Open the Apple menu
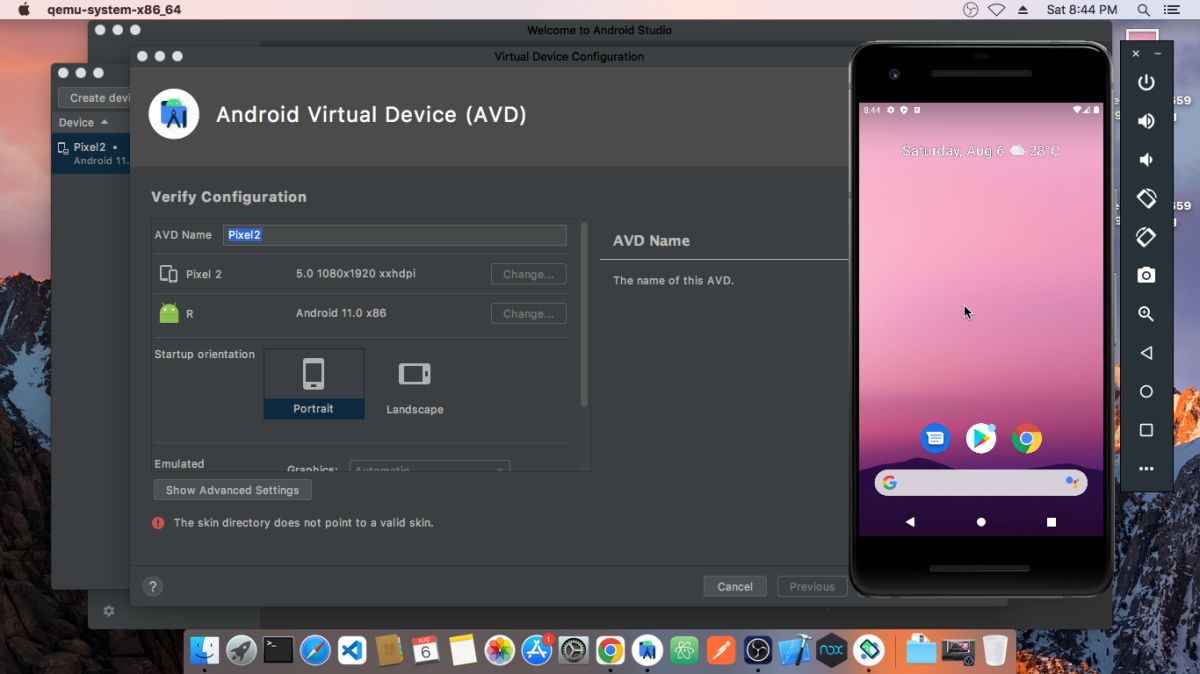This screenshot has height=674, width=1200. [24, 10]
